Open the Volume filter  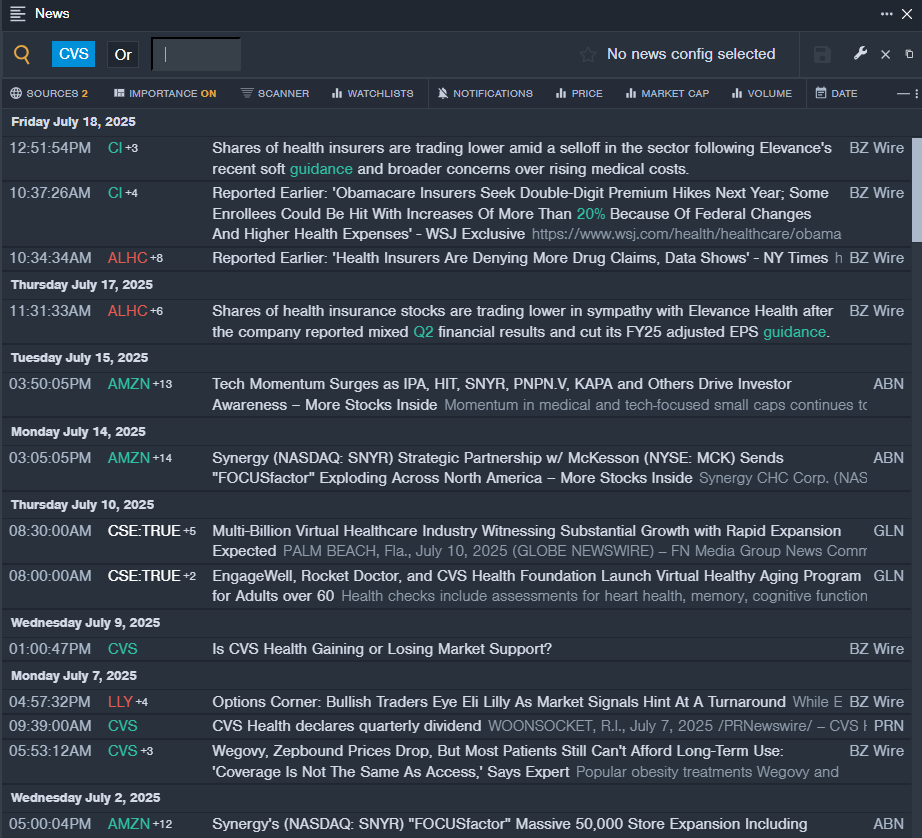click(x=762, y=94)
